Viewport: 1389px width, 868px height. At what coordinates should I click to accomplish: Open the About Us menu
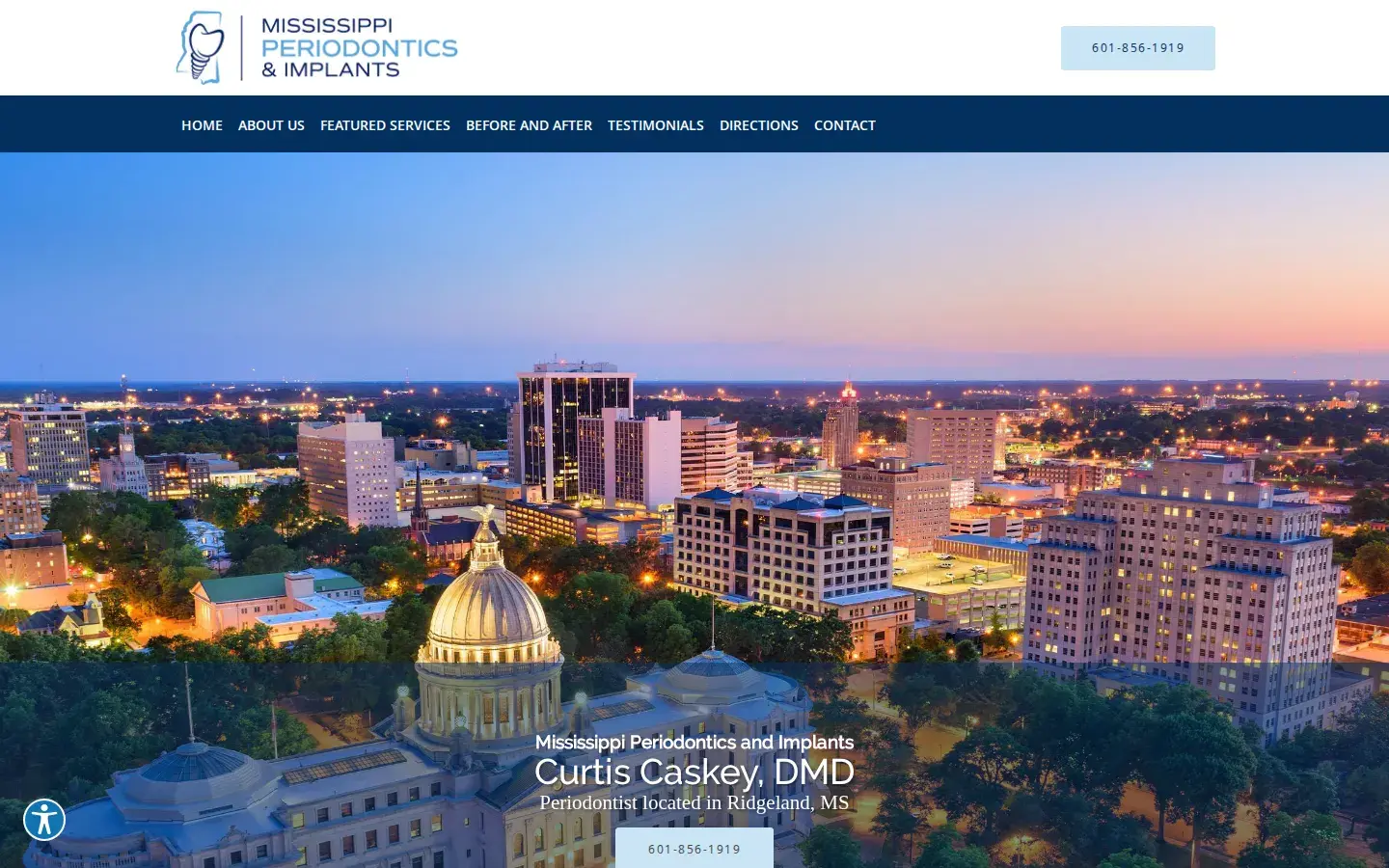[271, 125]
